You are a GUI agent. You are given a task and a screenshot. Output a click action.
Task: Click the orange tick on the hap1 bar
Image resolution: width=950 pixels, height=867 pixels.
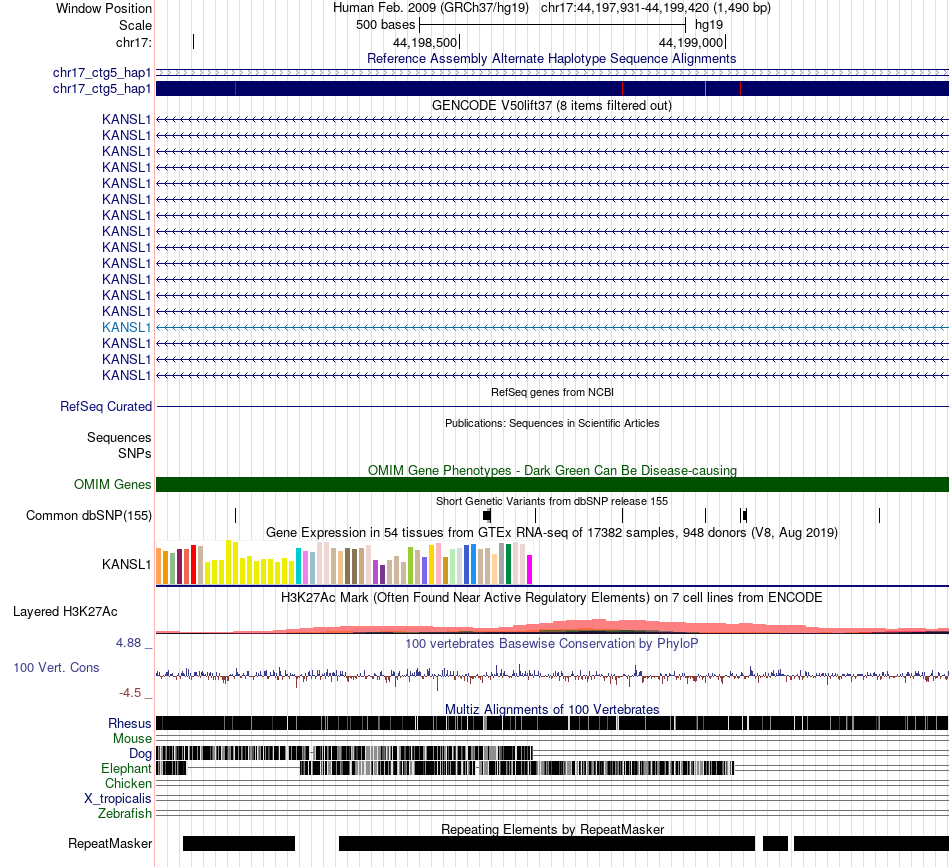click(x=705, y=88)
